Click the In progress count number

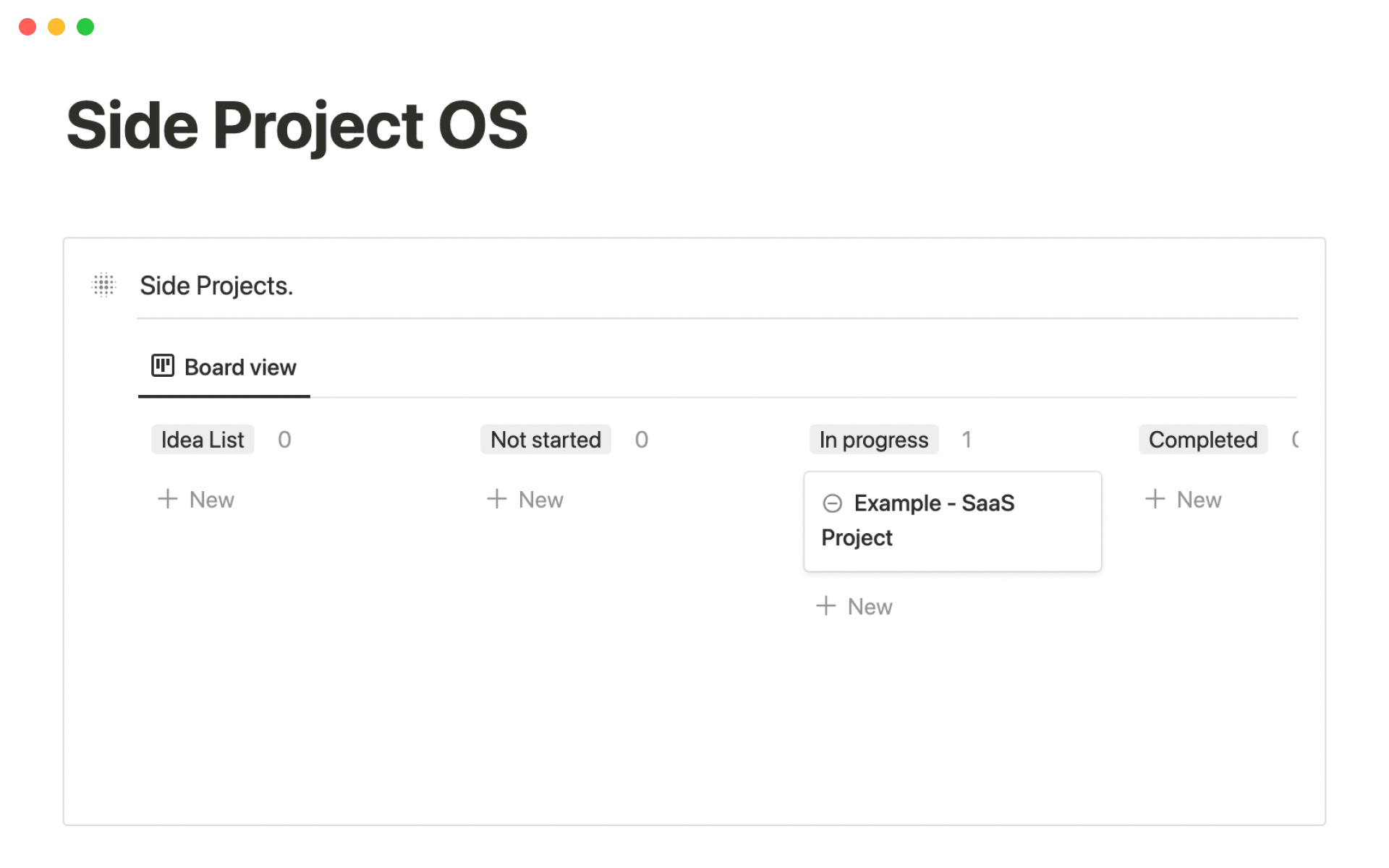click(x=967, y=440)
